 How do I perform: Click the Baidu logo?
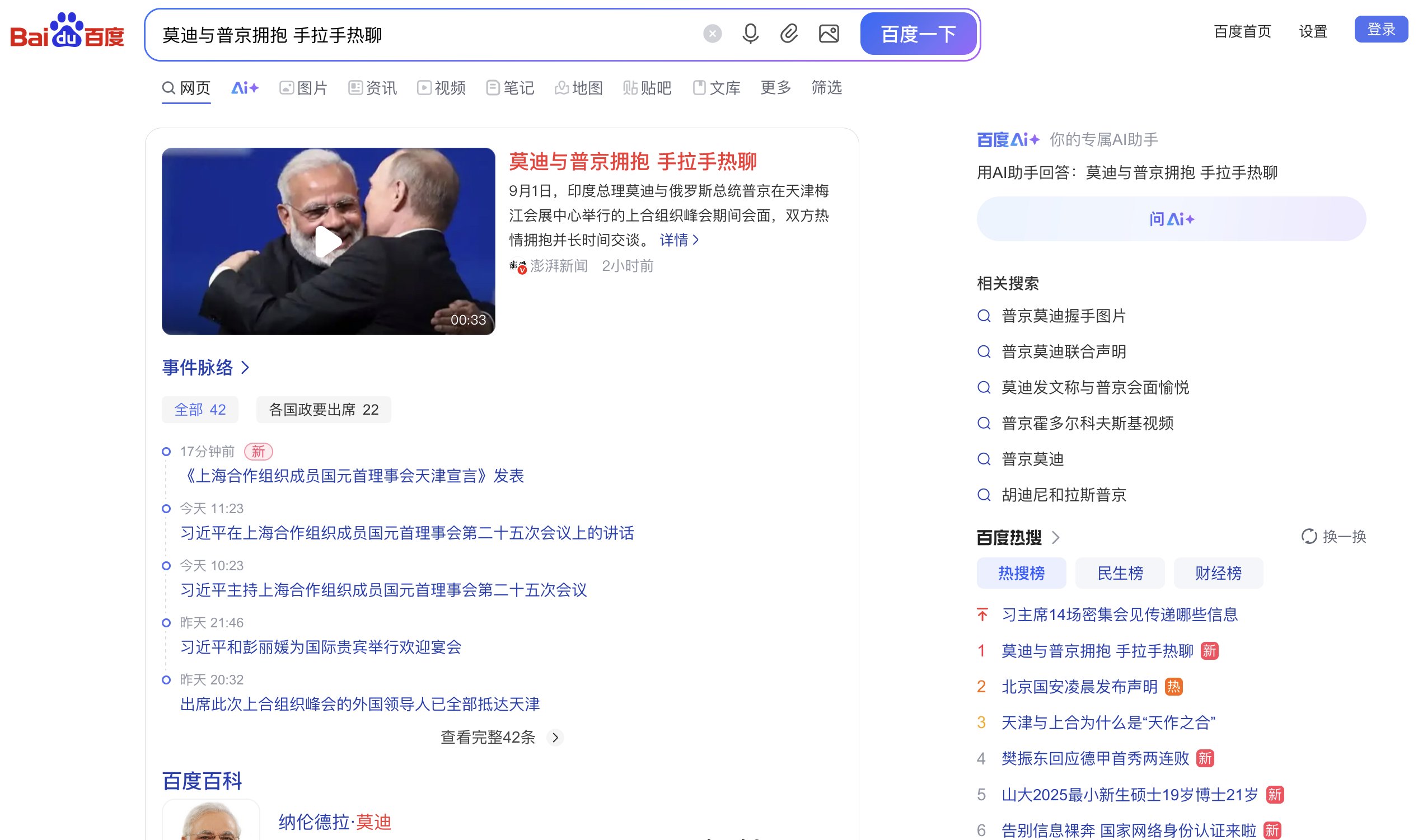point(67,31)
